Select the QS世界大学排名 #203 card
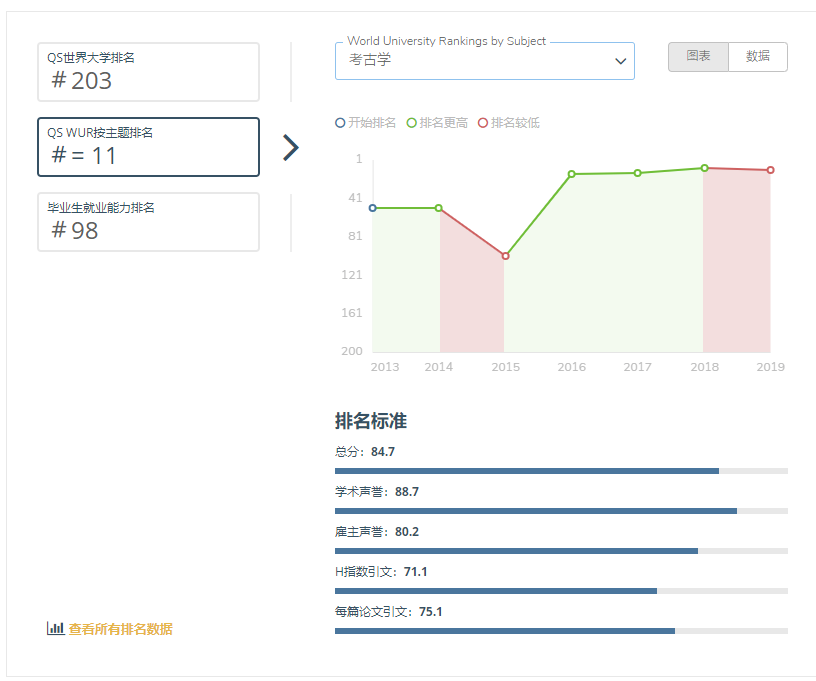The height and width of the screenshot is (681, 816). (148, 72)
